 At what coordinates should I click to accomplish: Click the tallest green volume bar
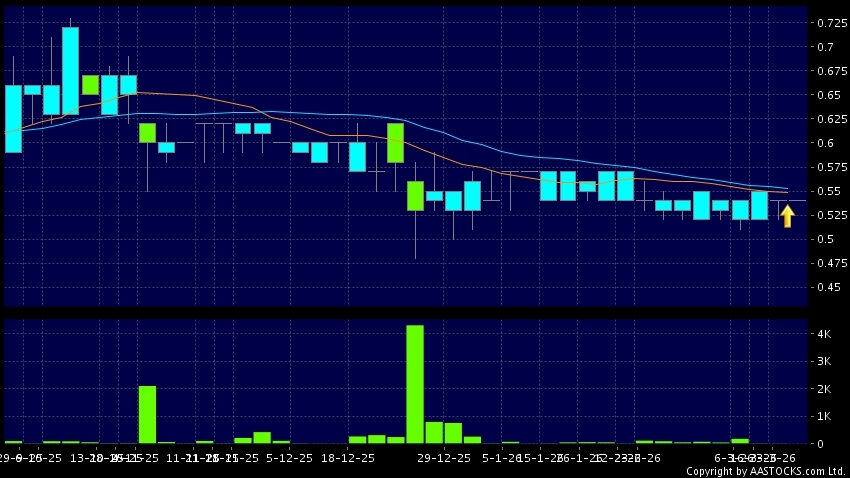point(415,384)
